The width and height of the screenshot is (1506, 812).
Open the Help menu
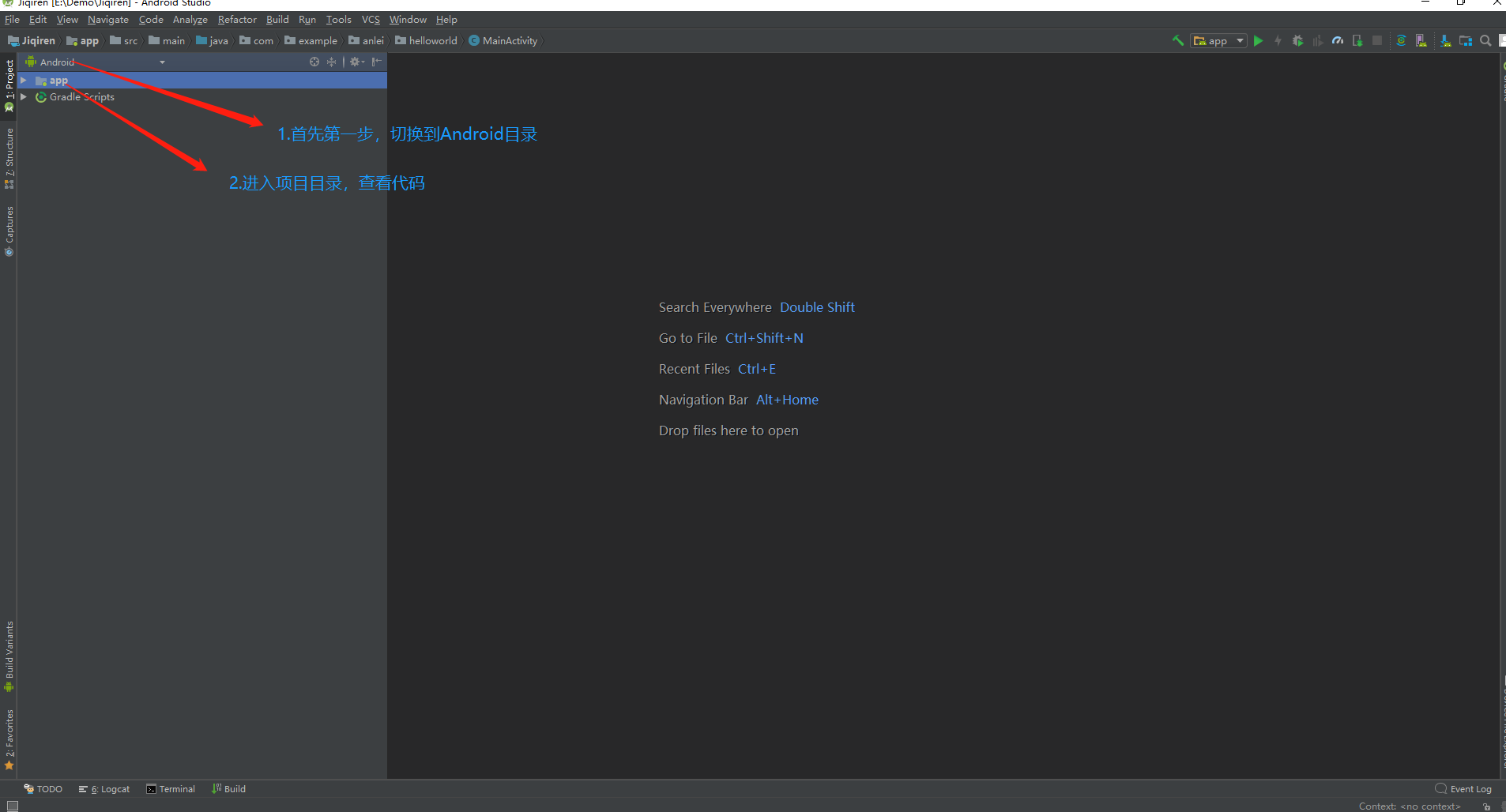(446, 19)
